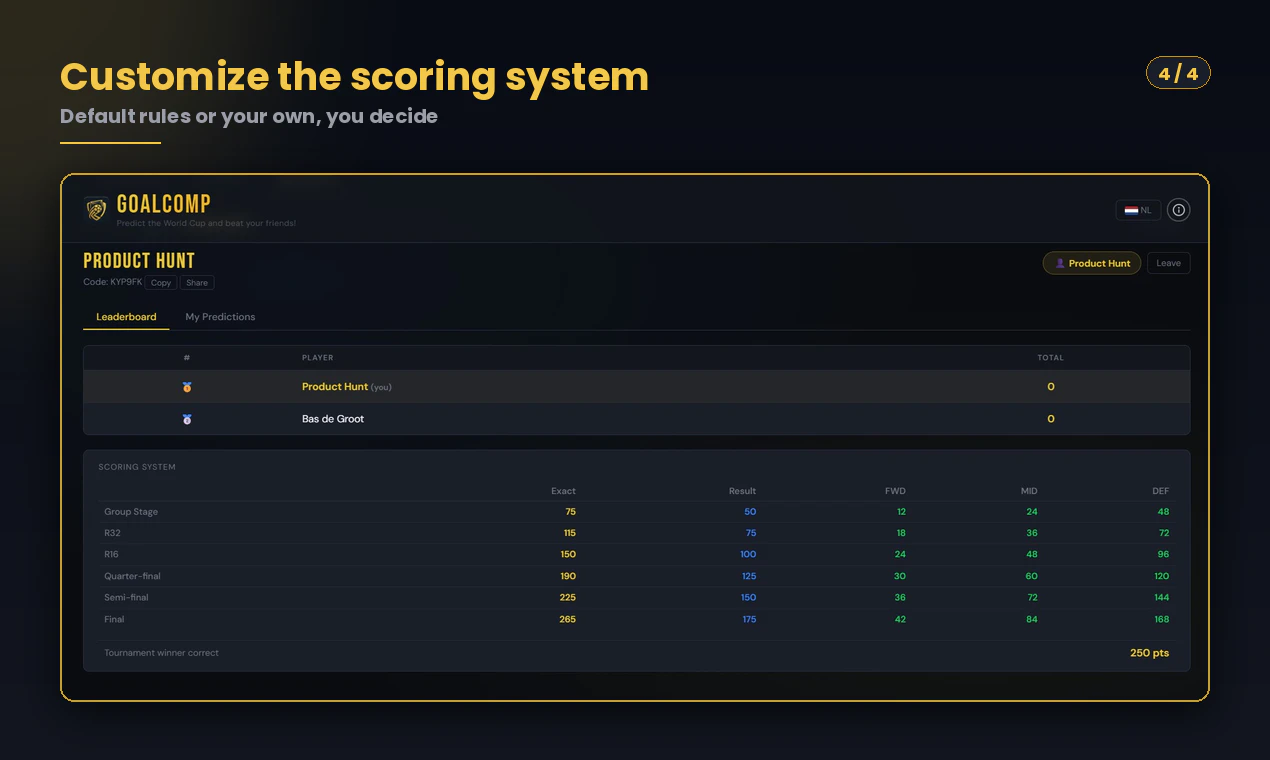This screenshot has width=1270, height=760.
Task: Click Final MID value 84
Action: click(x=1031, y=619)
